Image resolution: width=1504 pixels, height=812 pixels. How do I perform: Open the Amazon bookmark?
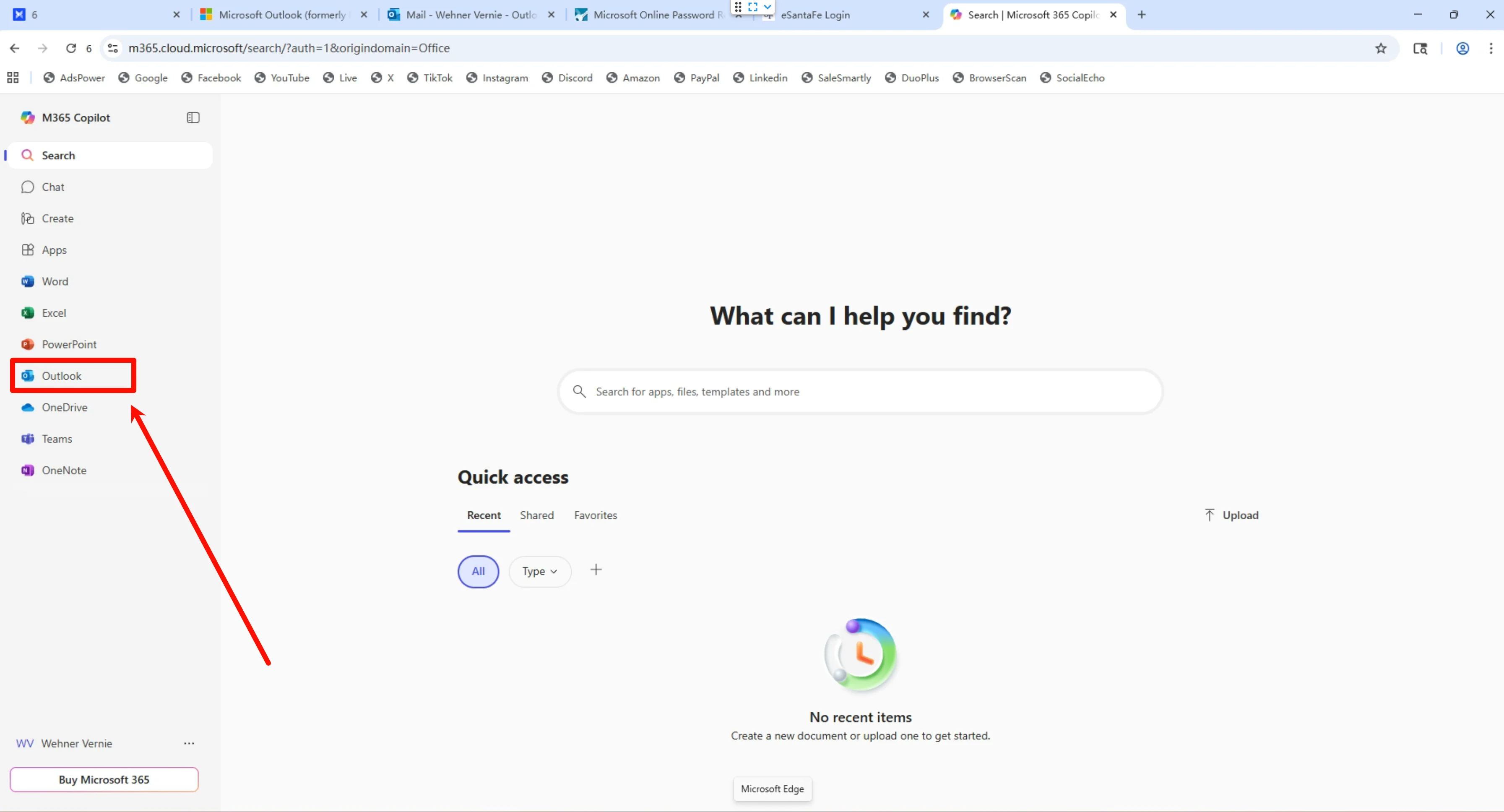[633, 78]
